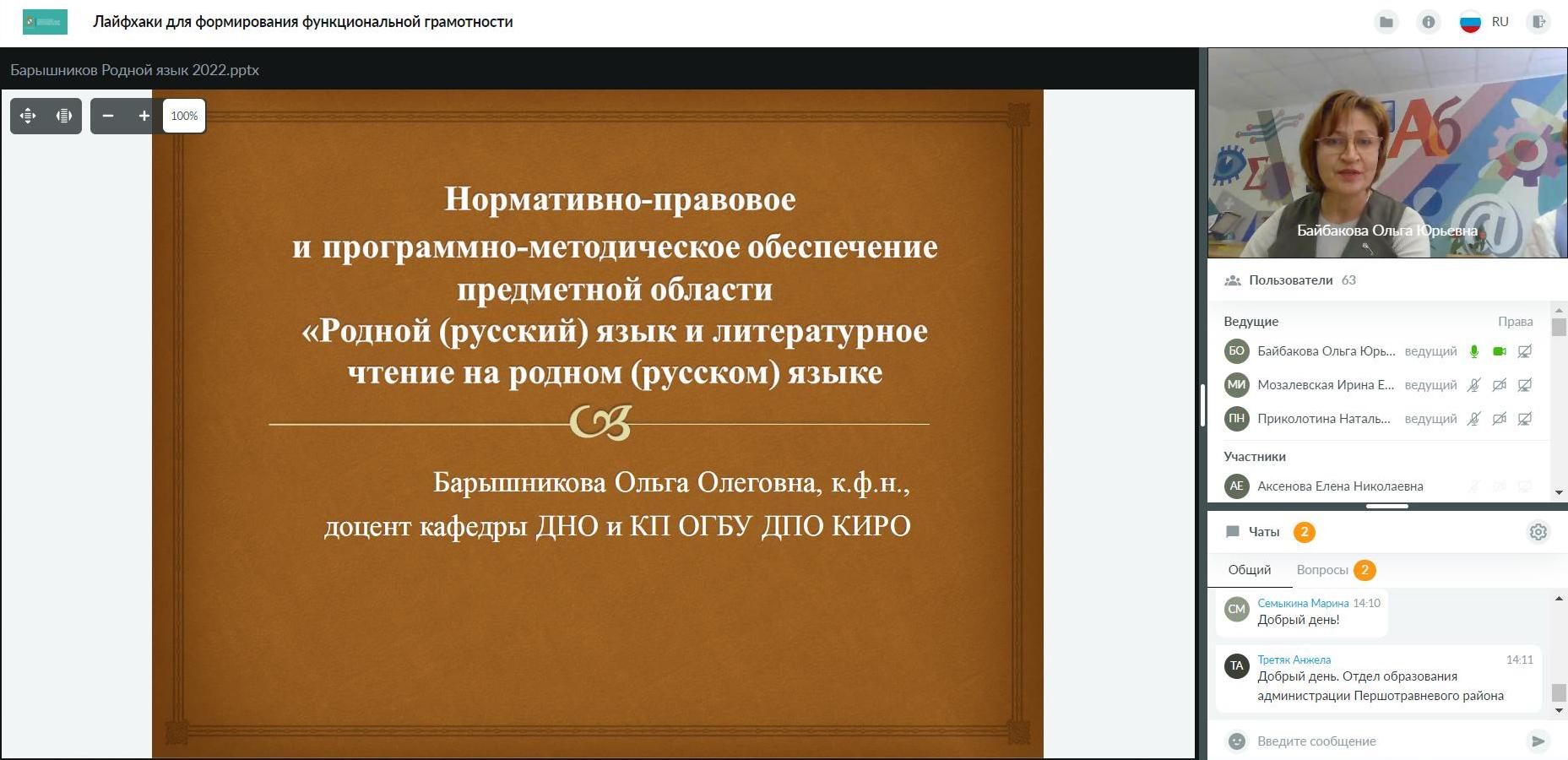Click sender name Семыкина Марина in chat
This screenshot has height=760, width=1568.
coord(1303,603)
